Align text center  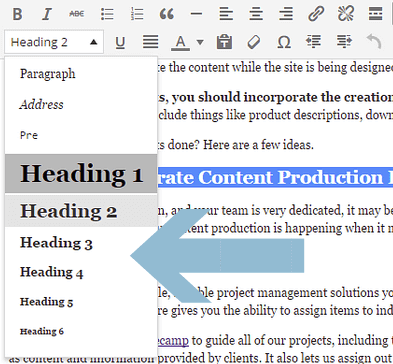(256, 14)
